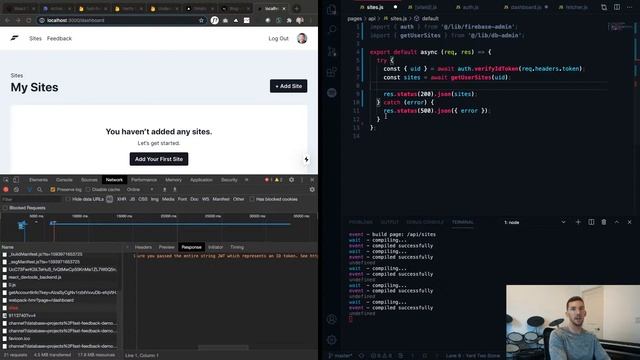Screen dimensions: 640x360
Task: Click the app logo in the header
Action: (x=15, y=38)
